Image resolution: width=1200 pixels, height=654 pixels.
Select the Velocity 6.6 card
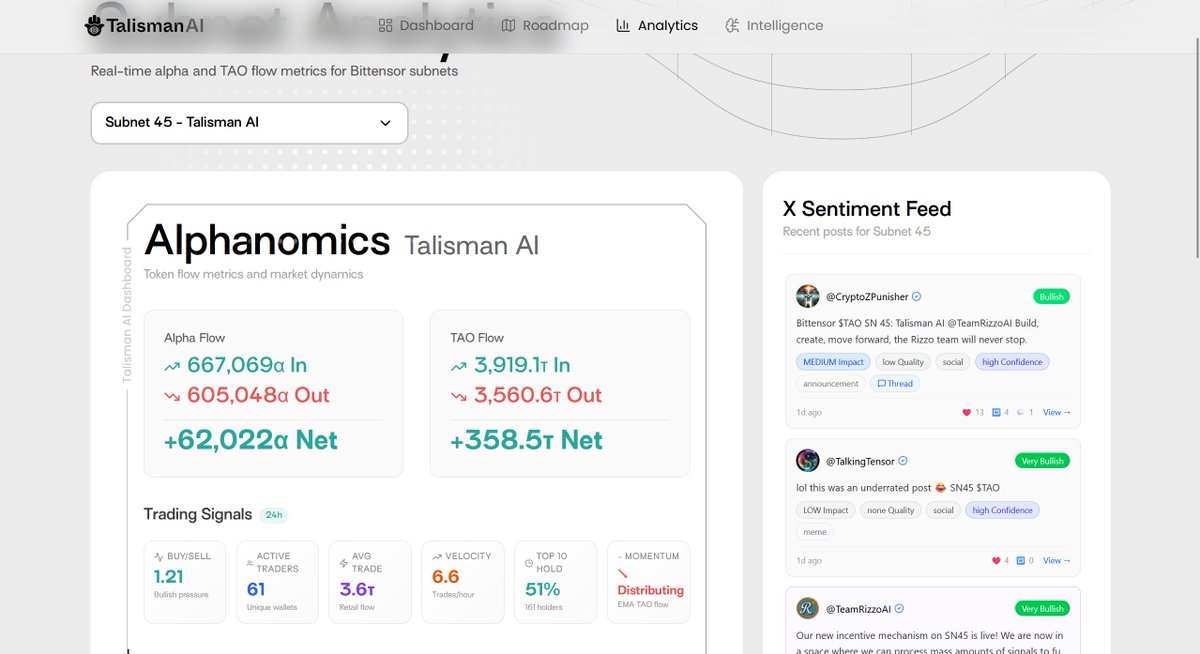point(462,582)
